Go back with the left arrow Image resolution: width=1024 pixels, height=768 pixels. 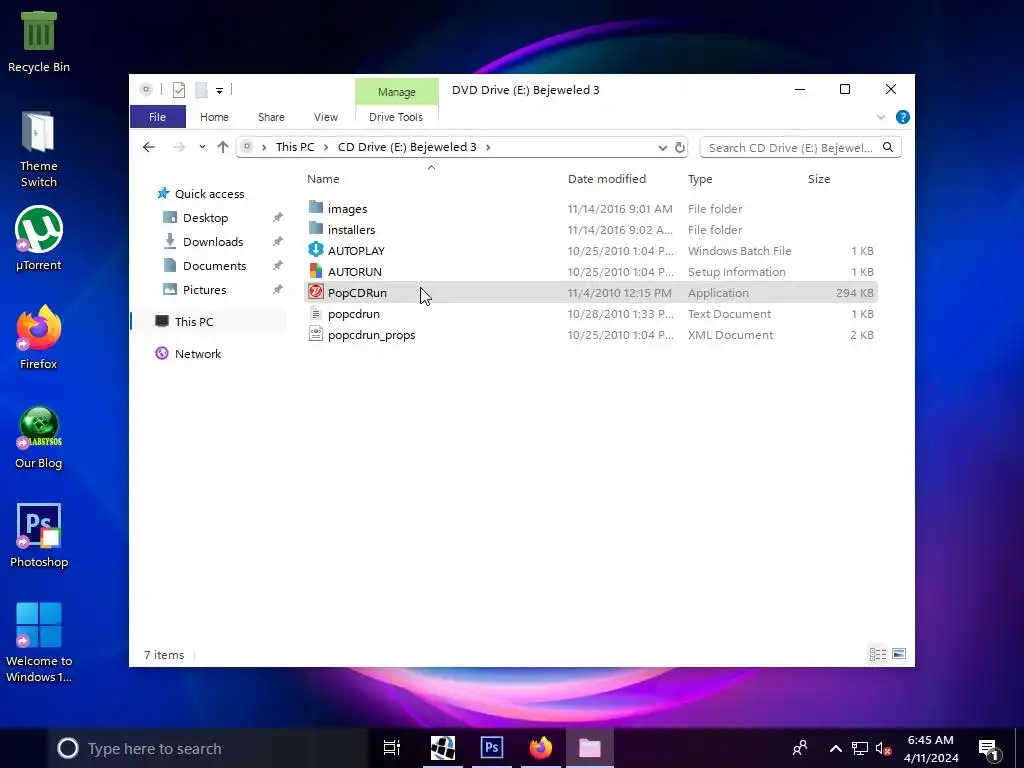[149, 147]
